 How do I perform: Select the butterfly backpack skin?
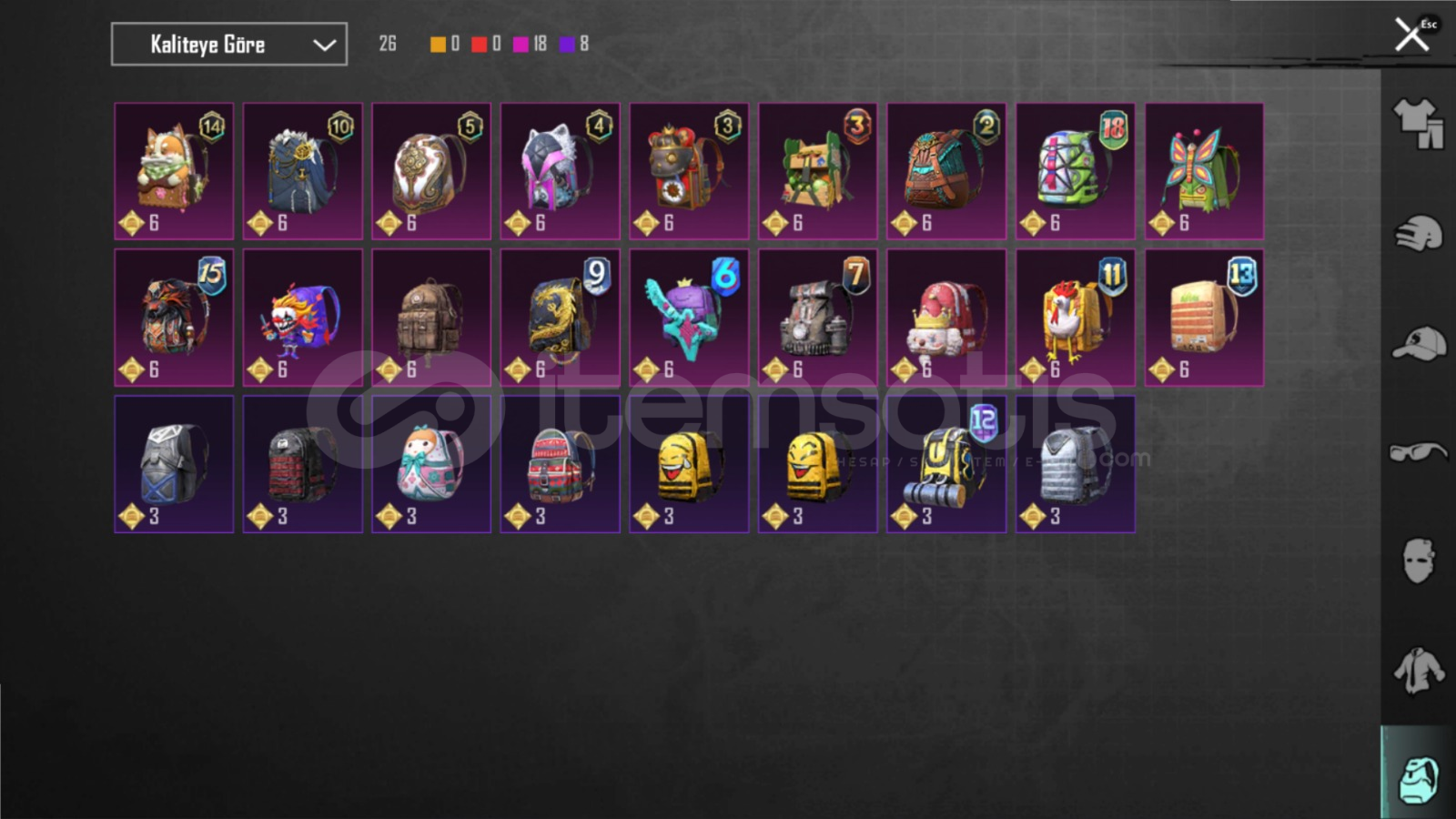pyautogui.click(x=1204, y=171)
